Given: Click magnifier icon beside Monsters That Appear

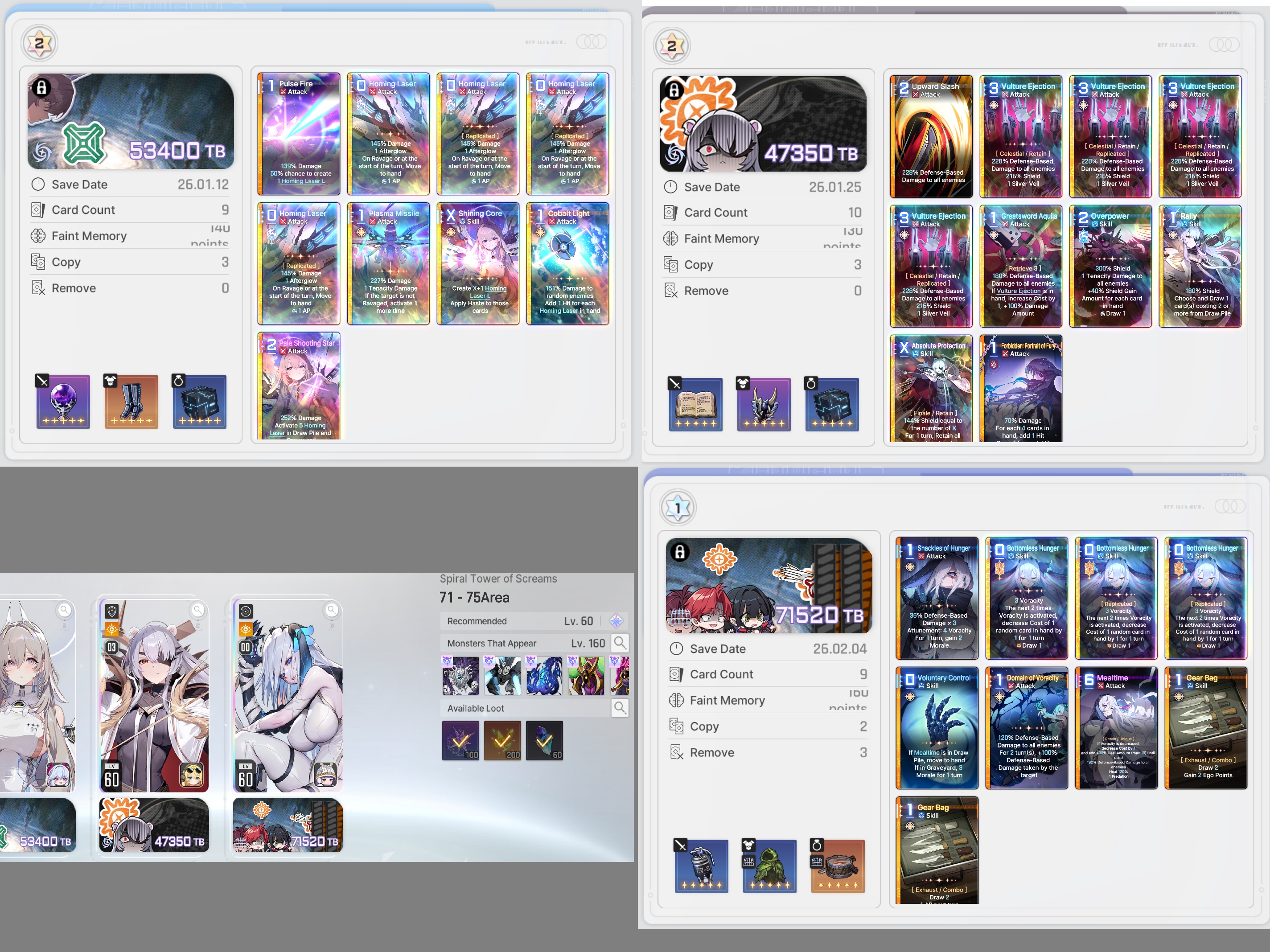Looking at the screenshot, I should [620, 643].
